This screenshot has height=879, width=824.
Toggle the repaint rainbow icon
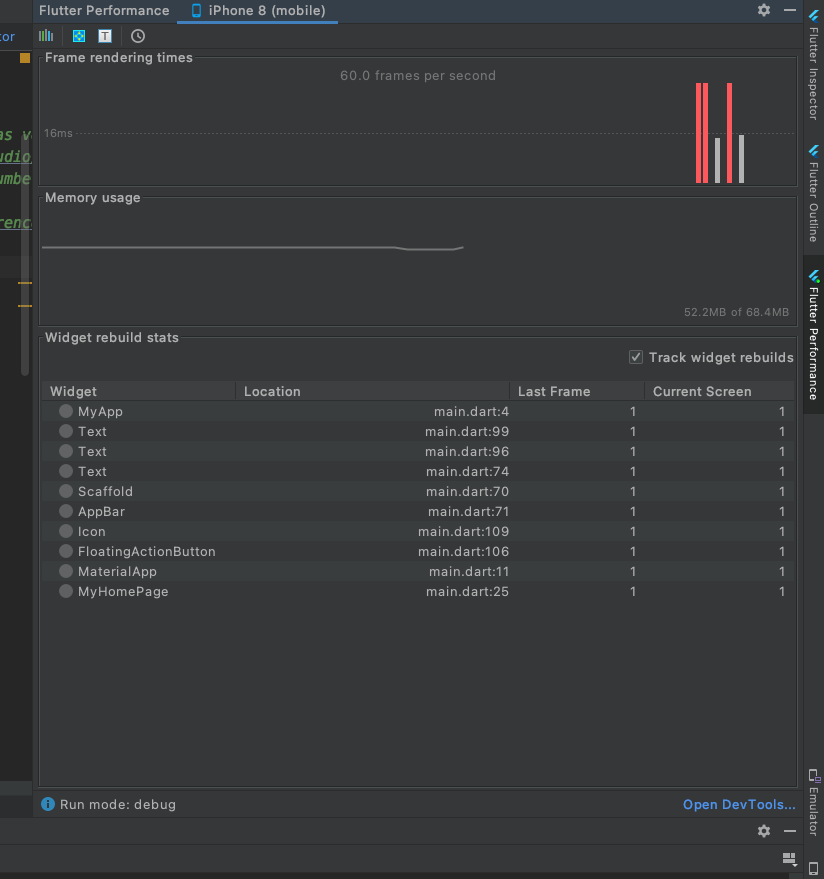pyautogui.click(x=79, y=36)
